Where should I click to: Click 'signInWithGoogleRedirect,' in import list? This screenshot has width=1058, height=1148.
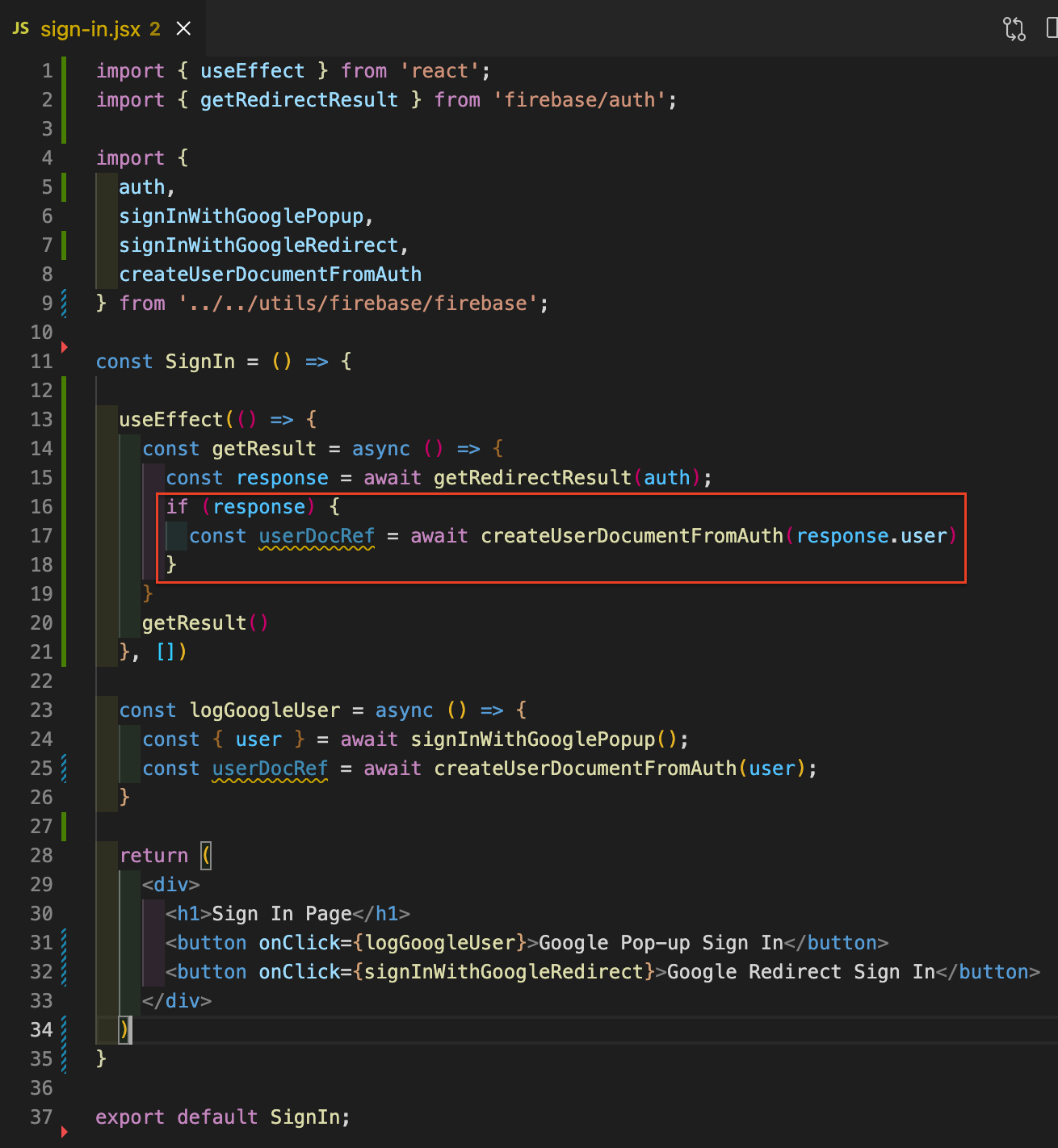263,245
